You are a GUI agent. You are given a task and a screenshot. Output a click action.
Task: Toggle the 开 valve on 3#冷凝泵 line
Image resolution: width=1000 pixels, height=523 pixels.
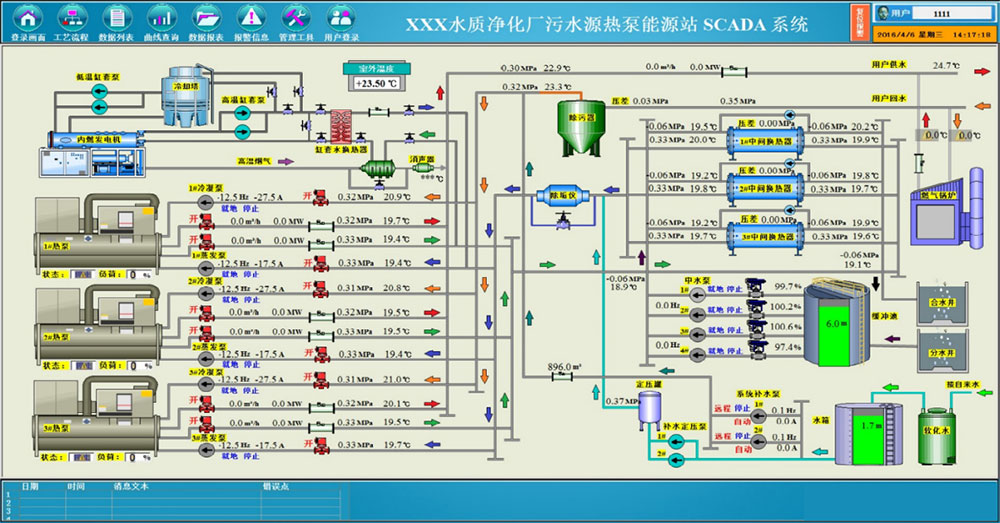click(x=321, y=380)
